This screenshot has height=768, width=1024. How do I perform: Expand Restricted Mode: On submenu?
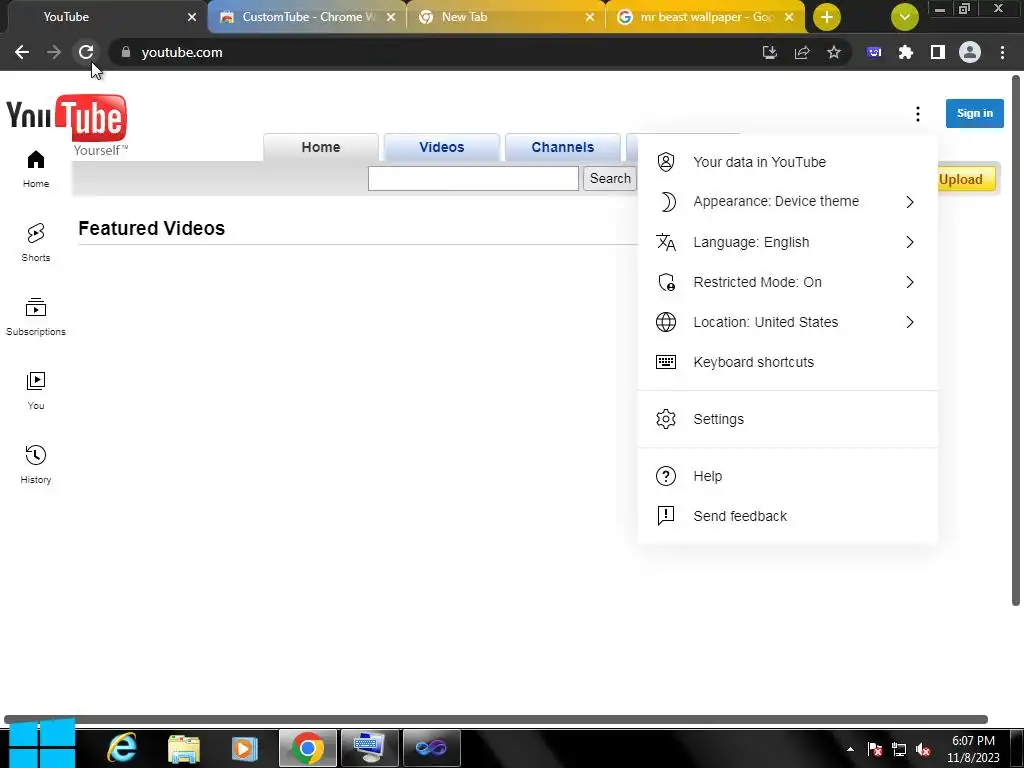coord(788,282)
